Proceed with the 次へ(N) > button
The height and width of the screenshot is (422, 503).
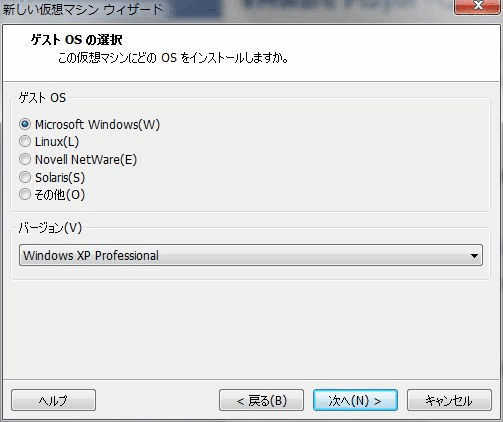click(x=355, y=400)
